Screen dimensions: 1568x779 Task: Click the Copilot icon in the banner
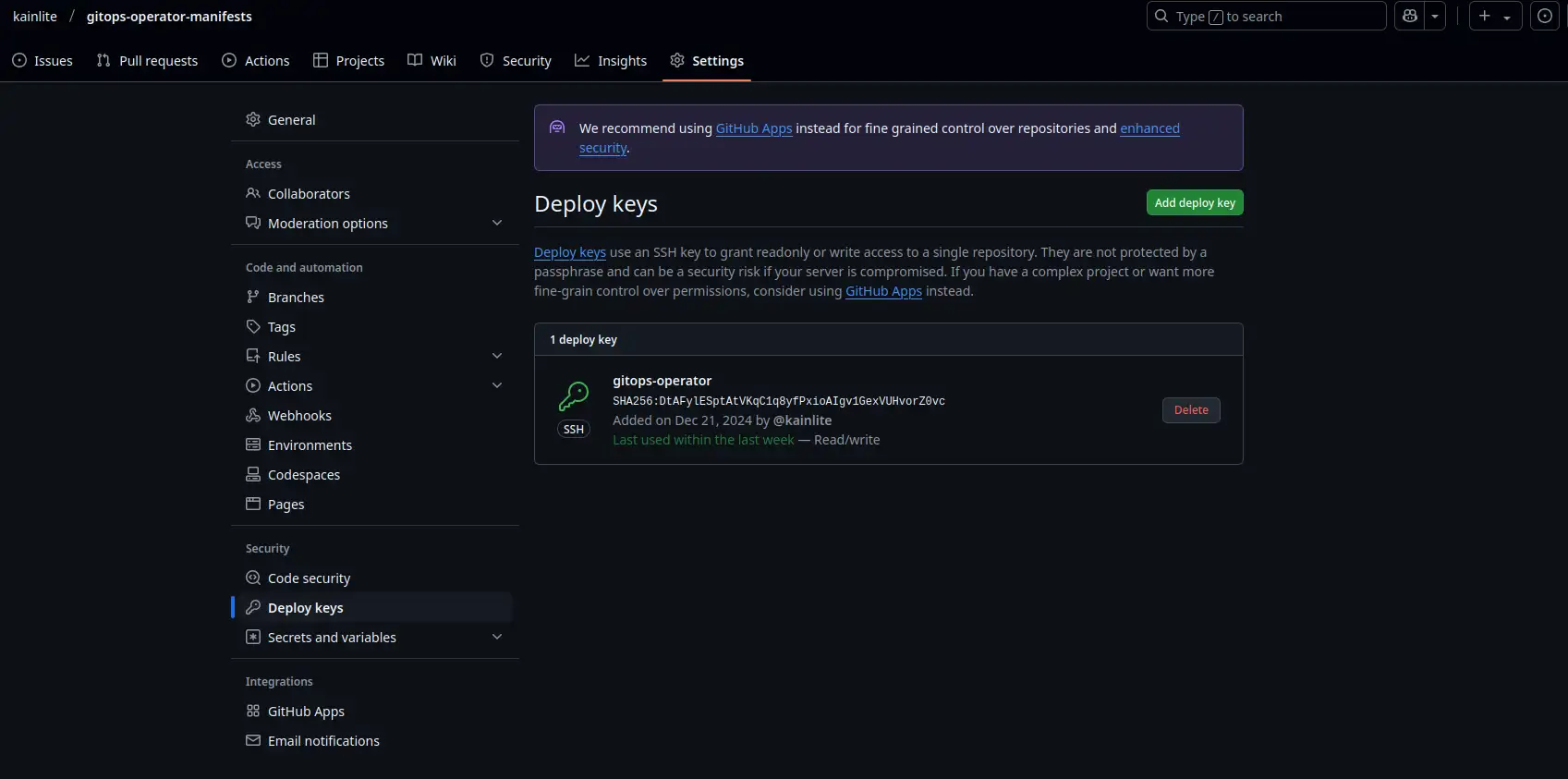click(557, 128)
